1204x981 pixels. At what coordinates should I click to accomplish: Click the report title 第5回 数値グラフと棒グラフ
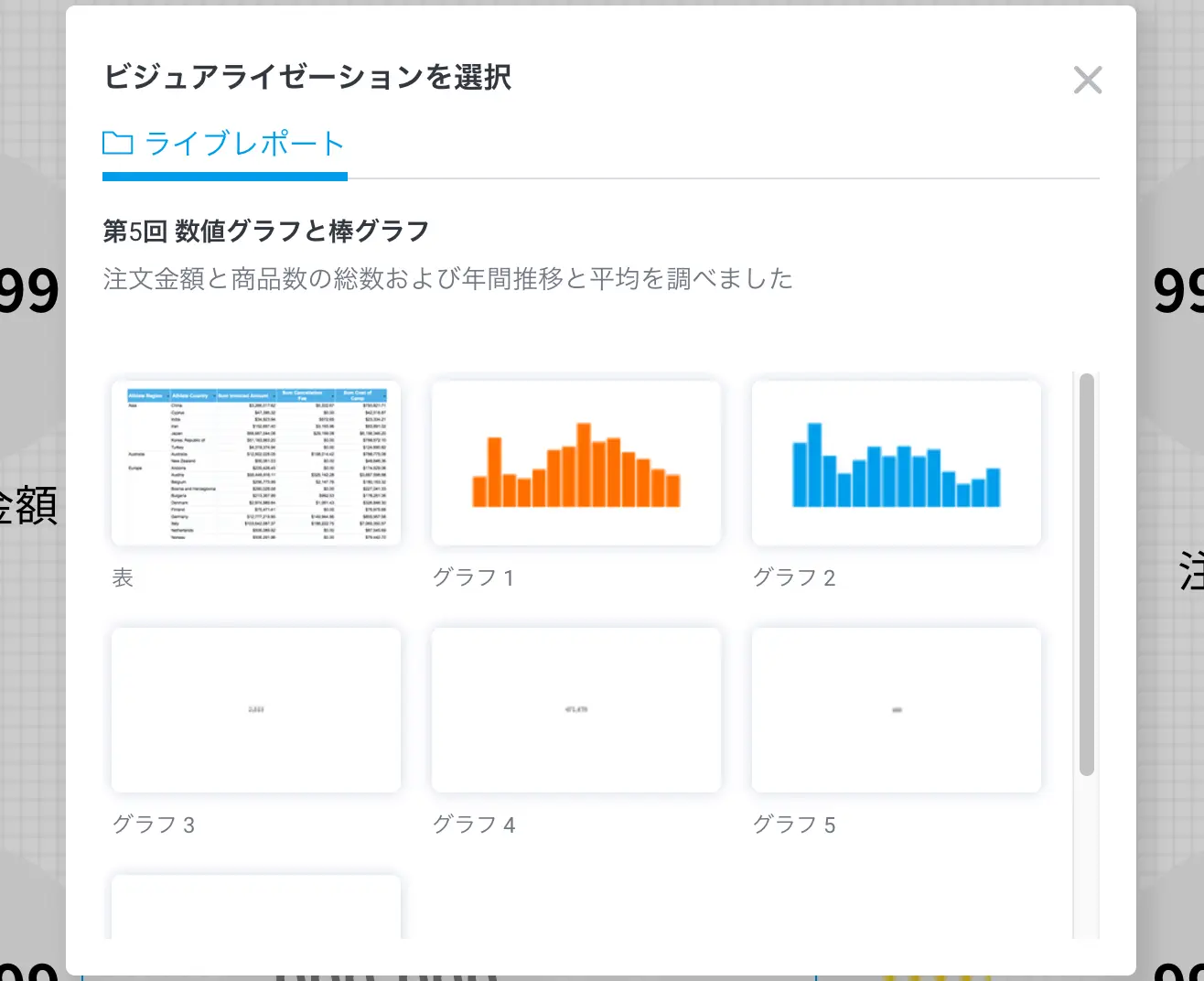(265, 232)
